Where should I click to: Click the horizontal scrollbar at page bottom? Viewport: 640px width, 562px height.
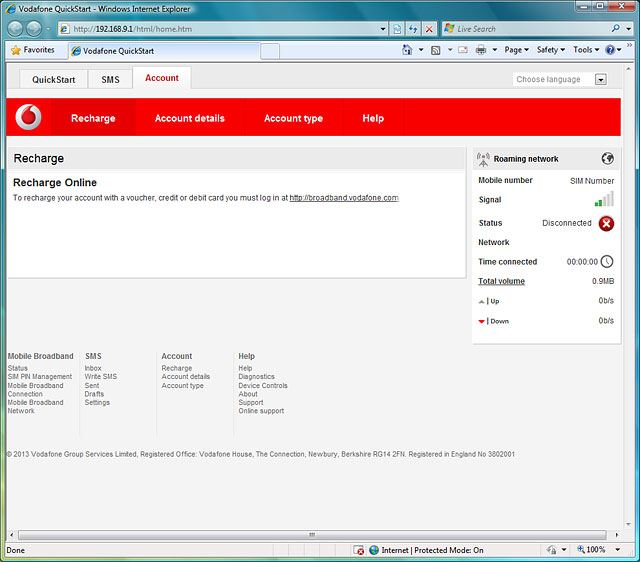[311, 535]
